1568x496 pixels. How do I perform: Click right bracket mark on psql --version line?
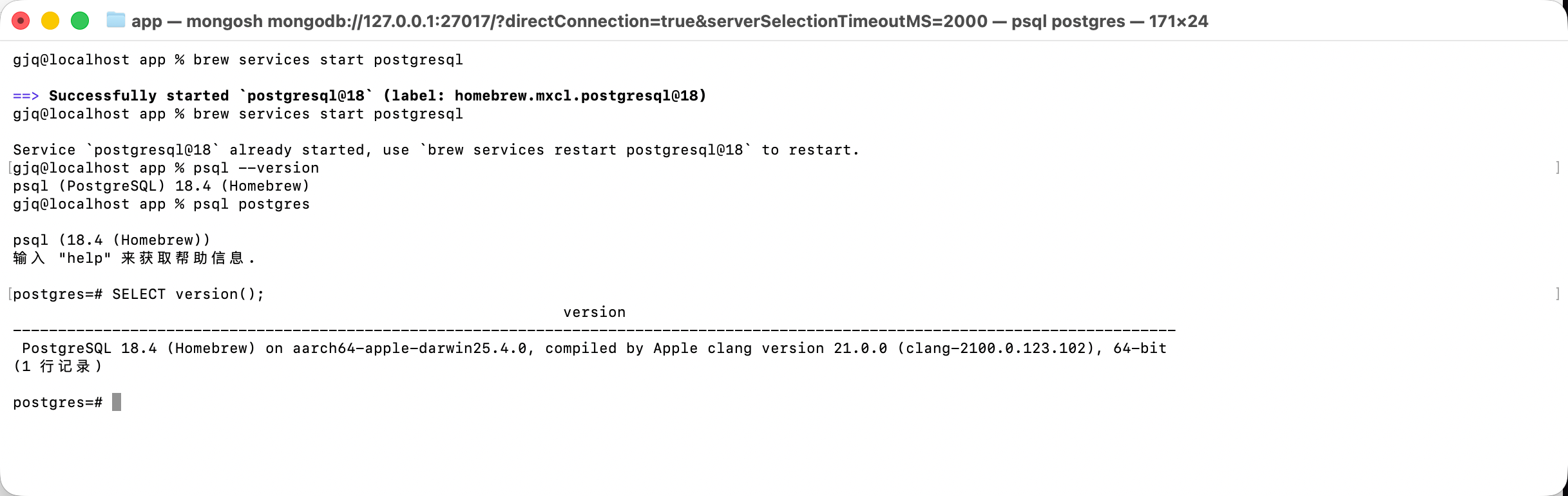[1558, 168]
